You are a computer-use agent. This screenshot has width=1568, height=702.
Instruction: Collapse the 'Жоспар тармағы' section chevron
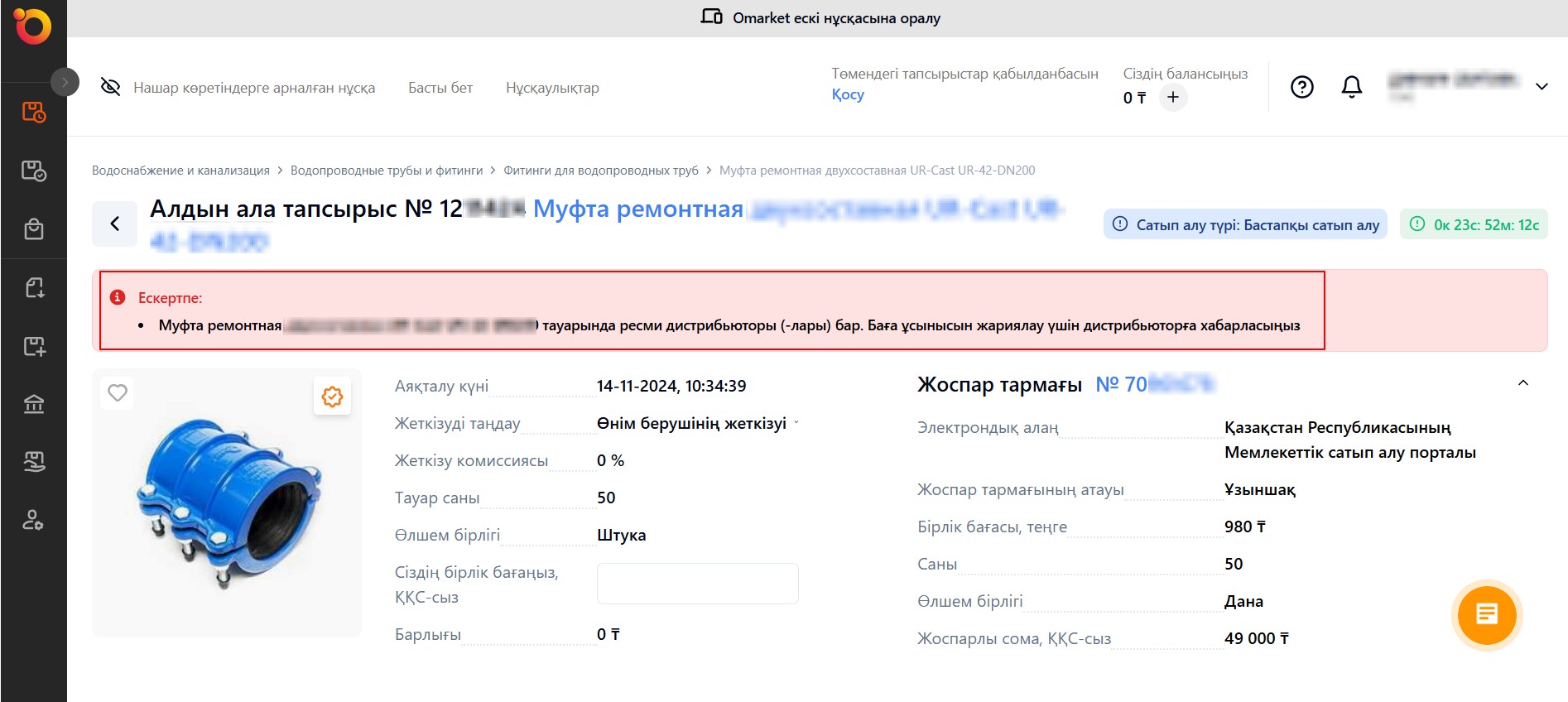coord(1523,383)
